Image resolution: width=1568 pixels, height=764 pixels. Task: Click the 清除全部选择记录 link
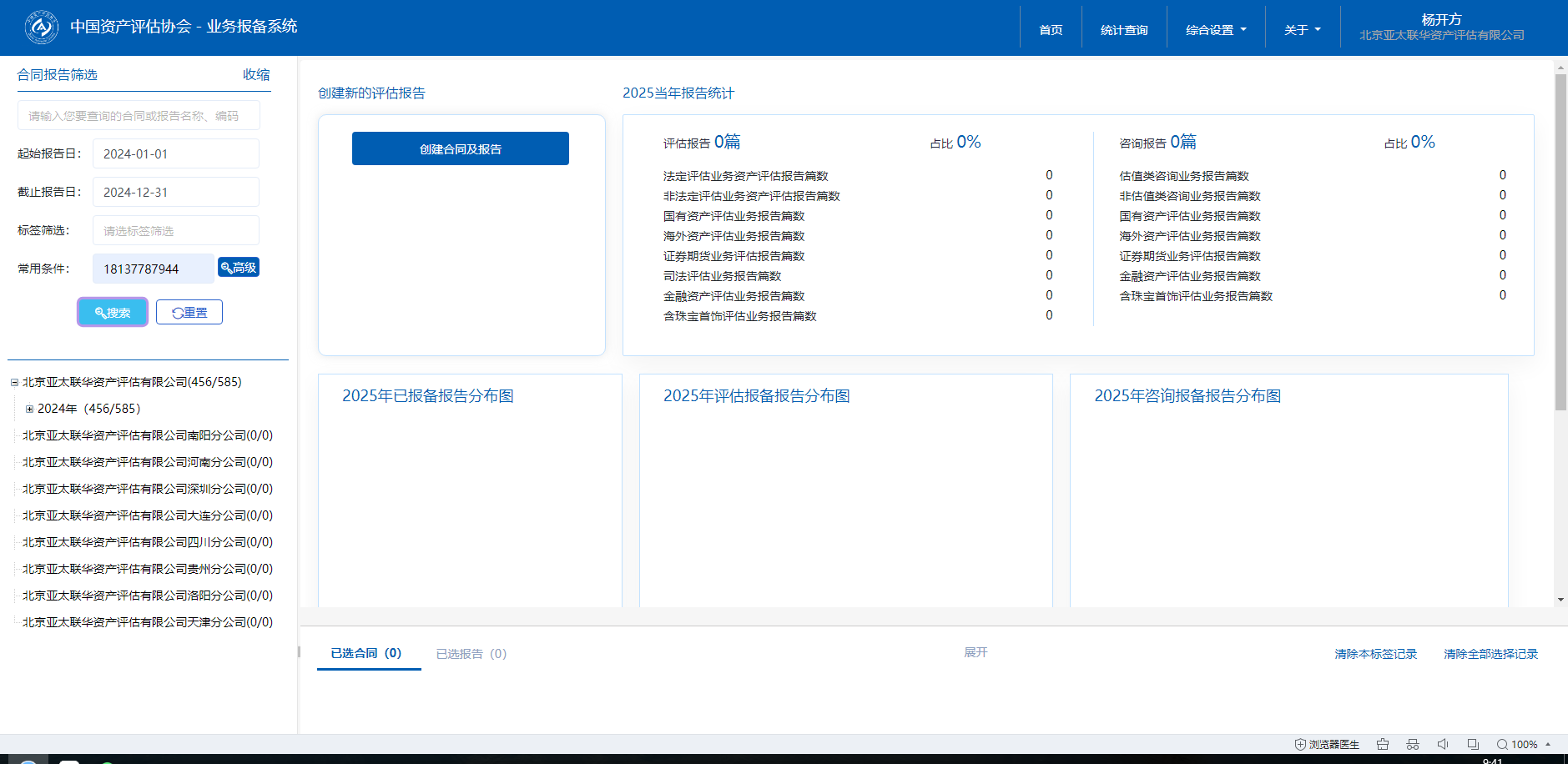1490,654
